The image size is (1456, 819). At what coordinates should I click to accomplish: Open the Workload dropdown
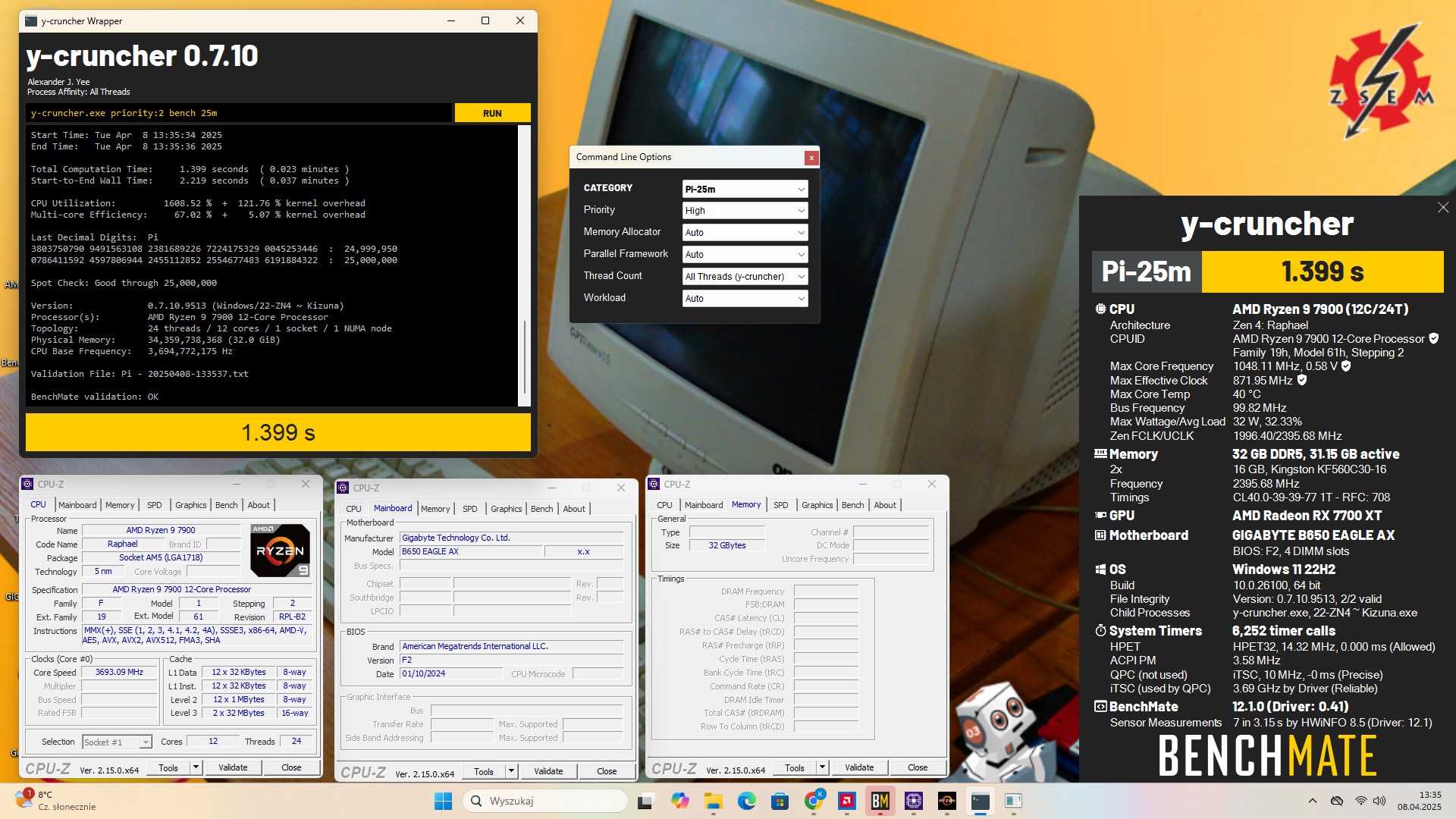pos(745,299)
